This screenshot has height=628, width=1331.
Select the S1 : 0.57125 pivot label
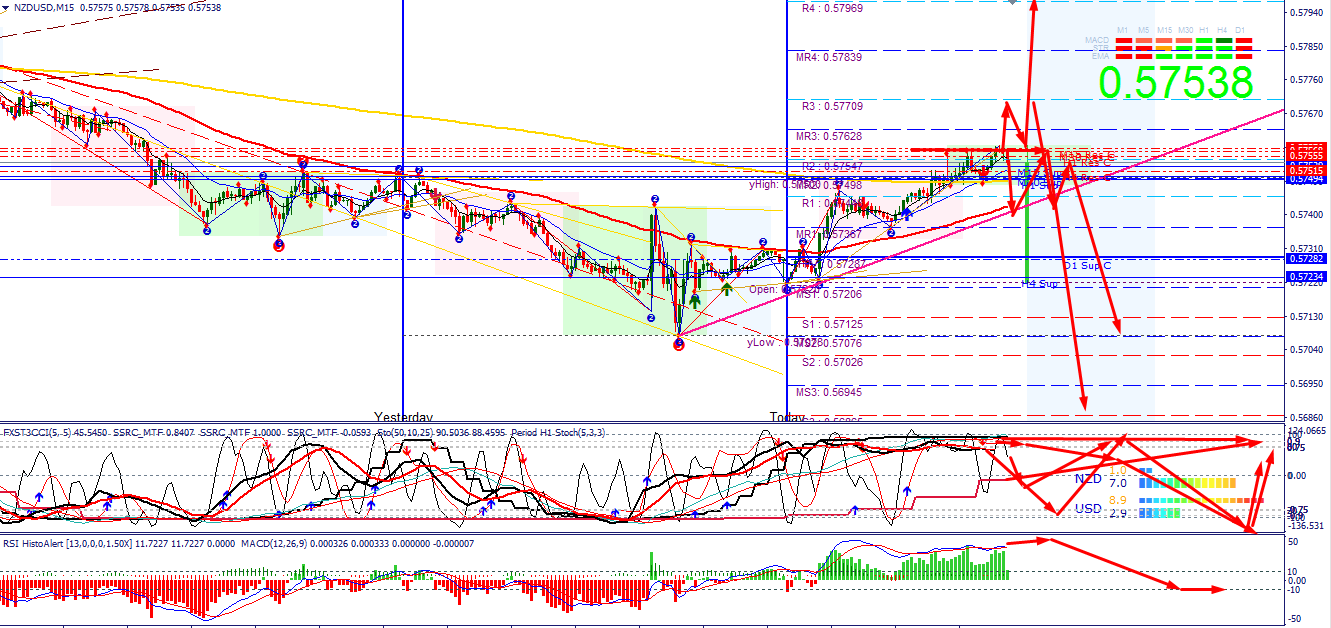tap(832, 325)
